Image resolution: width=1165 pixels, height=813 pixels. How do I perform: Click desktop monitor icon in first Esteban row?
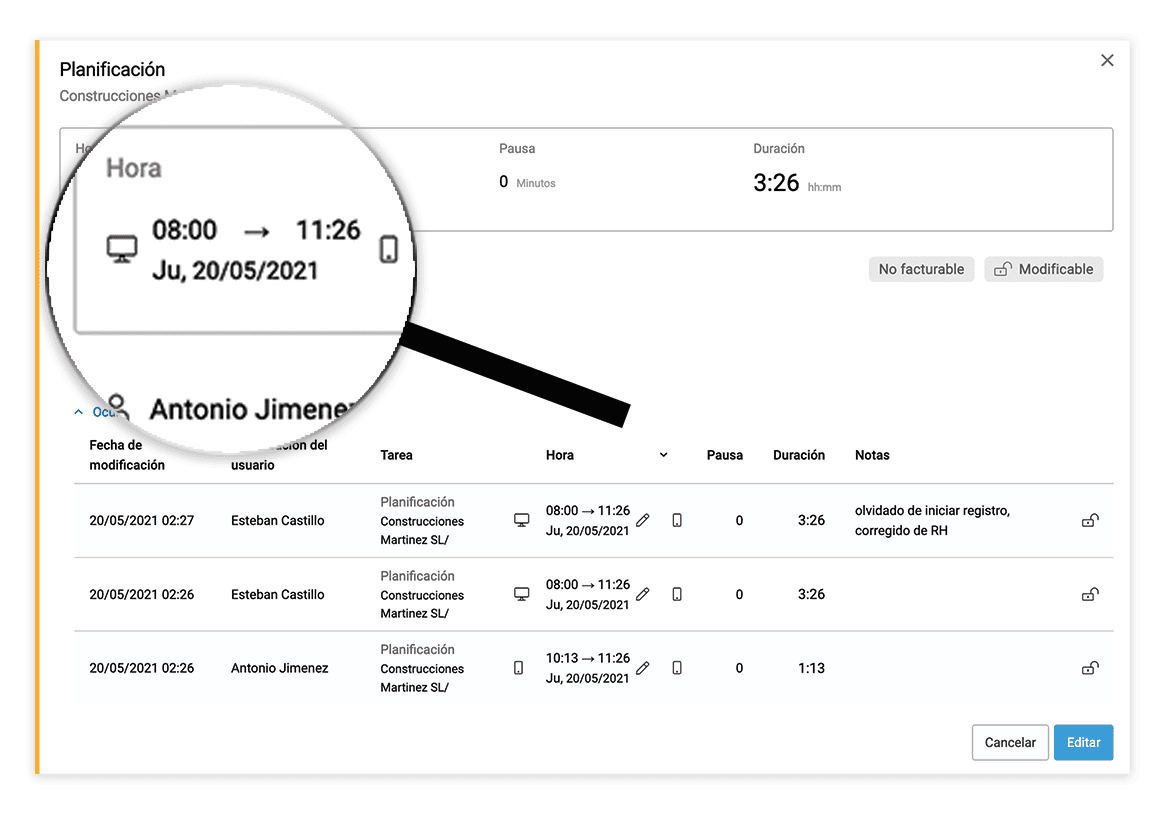pos(521,520)
